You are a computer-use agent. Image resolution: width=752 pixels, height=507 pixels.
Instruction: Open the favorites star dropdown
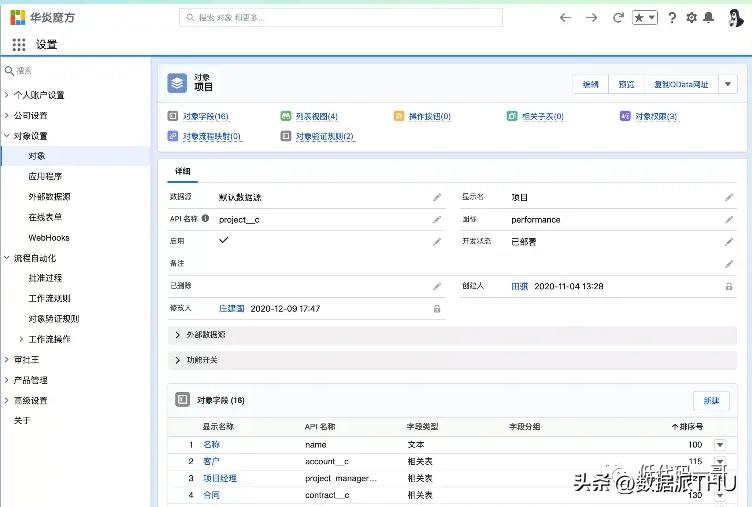645,18
